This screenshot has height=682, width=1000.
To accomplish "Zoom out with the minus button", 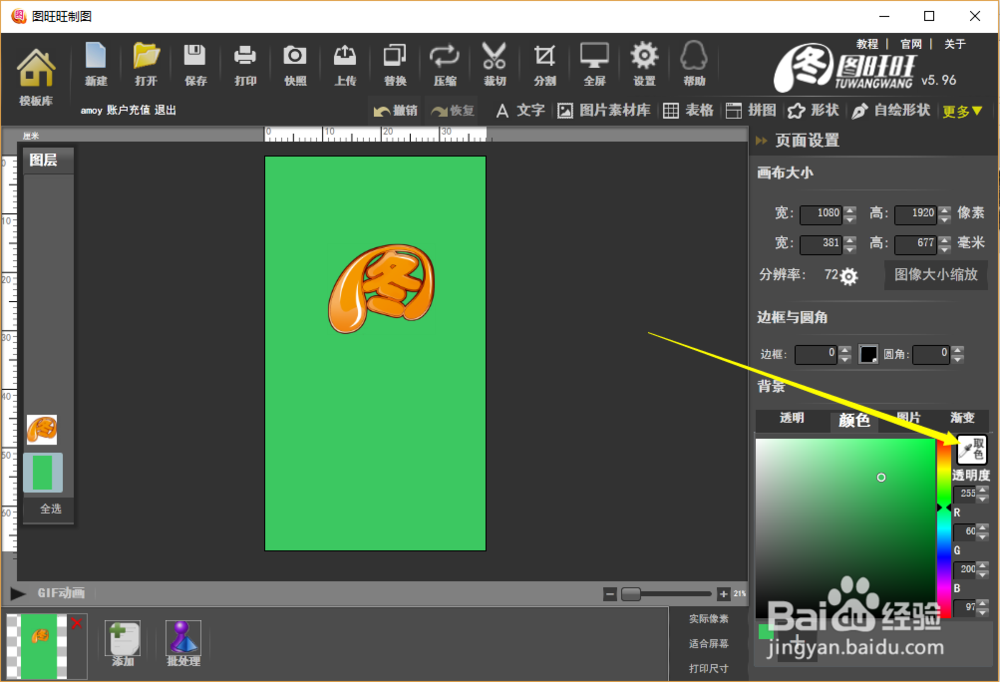I will click(610, 595).
